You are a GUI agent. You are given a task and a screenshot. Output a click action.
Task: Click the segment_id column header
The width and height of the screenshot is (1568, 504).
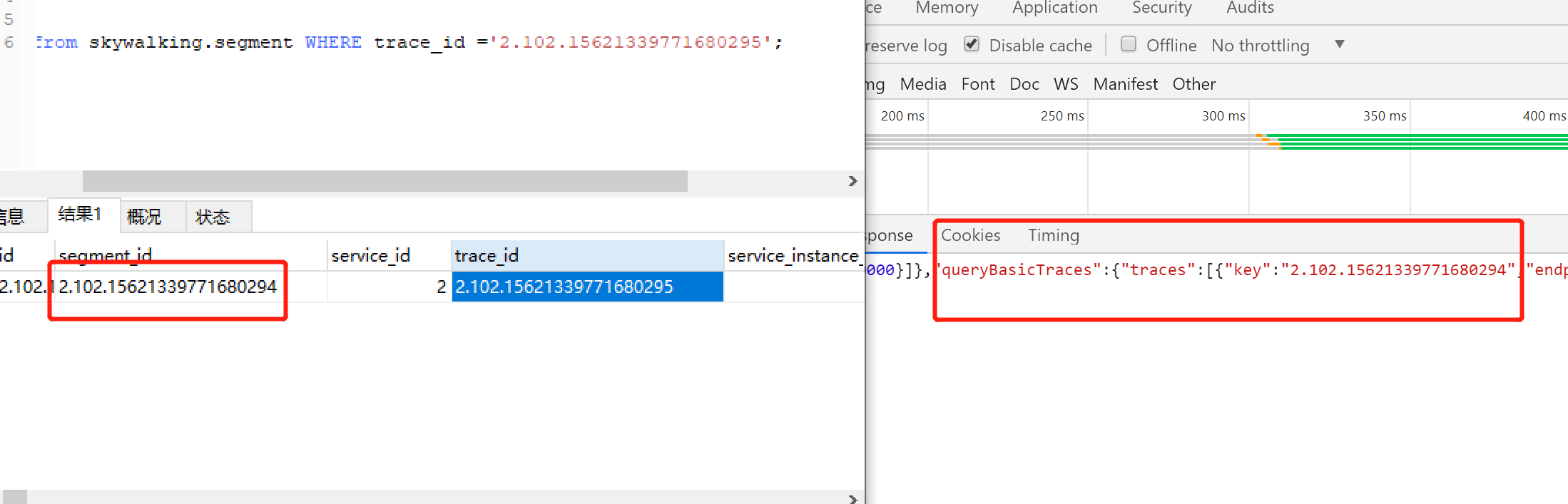point(190,255)
